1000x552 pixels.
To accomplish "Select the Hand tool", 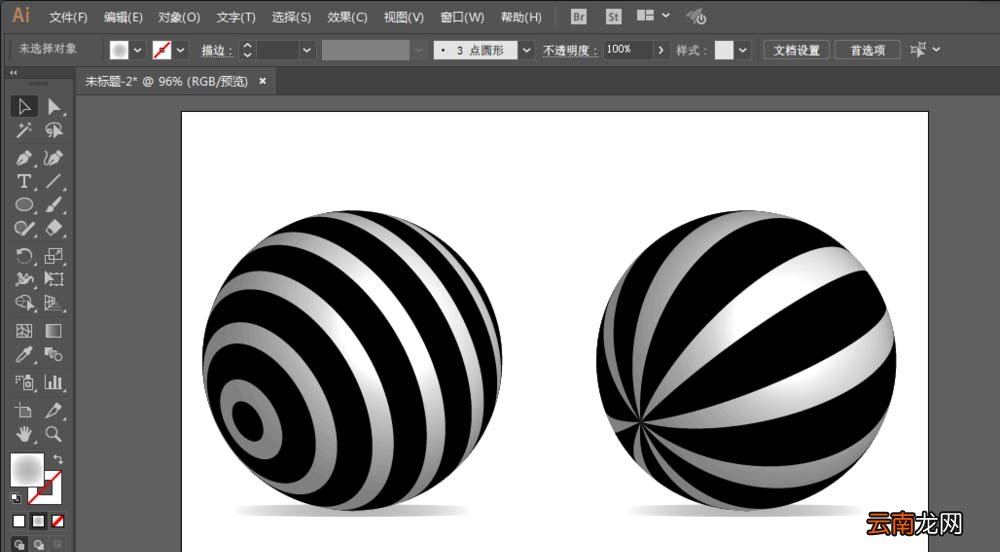I will point(24,434).
